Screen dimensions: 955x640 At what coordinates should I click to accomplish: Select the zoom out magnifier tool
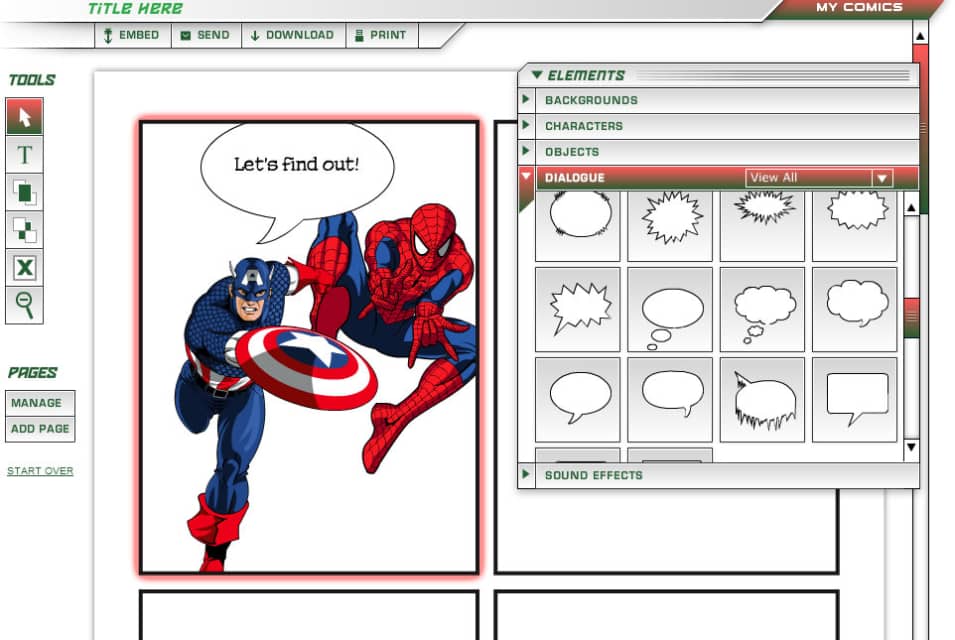tap(24, 306)
